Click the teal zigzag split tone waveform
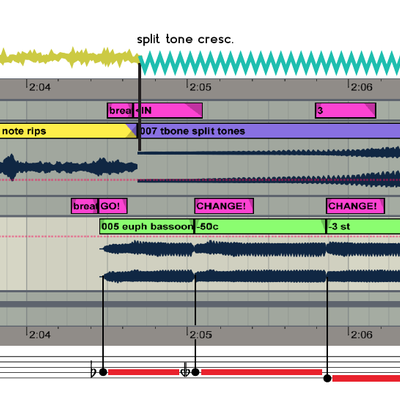Image resolution: width=400 pixels, height=400 pixels. [269, 63]
